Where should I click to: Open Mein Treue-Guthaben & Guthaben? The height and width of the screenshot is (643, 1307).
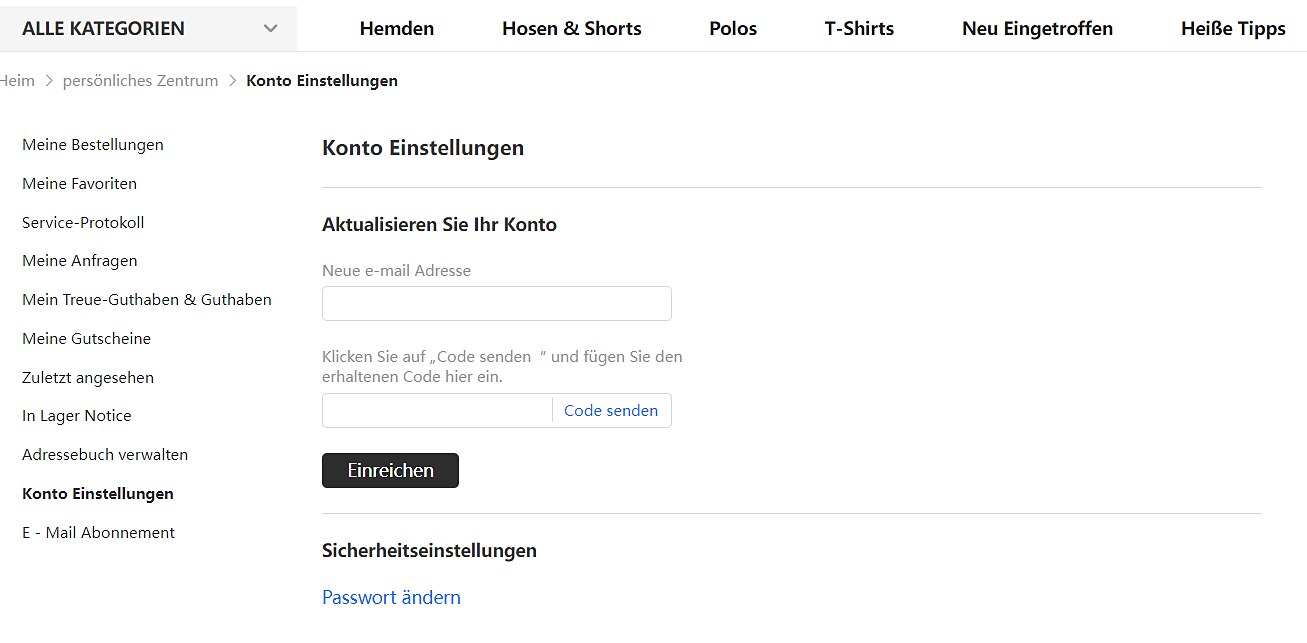click(147, 300)
